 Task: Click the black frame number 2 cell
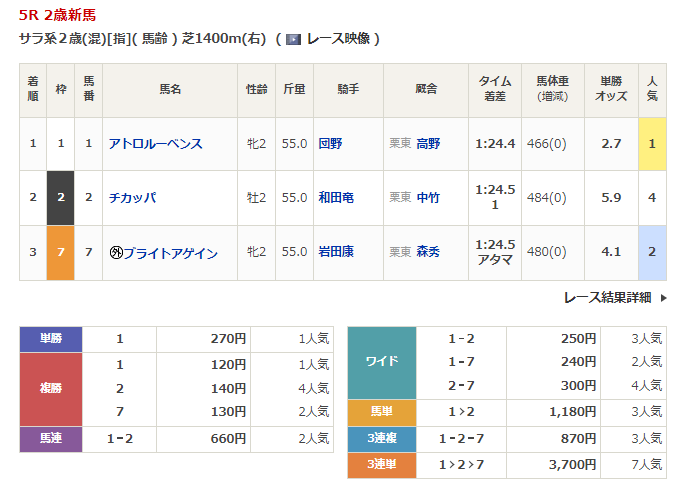[61, 198]
